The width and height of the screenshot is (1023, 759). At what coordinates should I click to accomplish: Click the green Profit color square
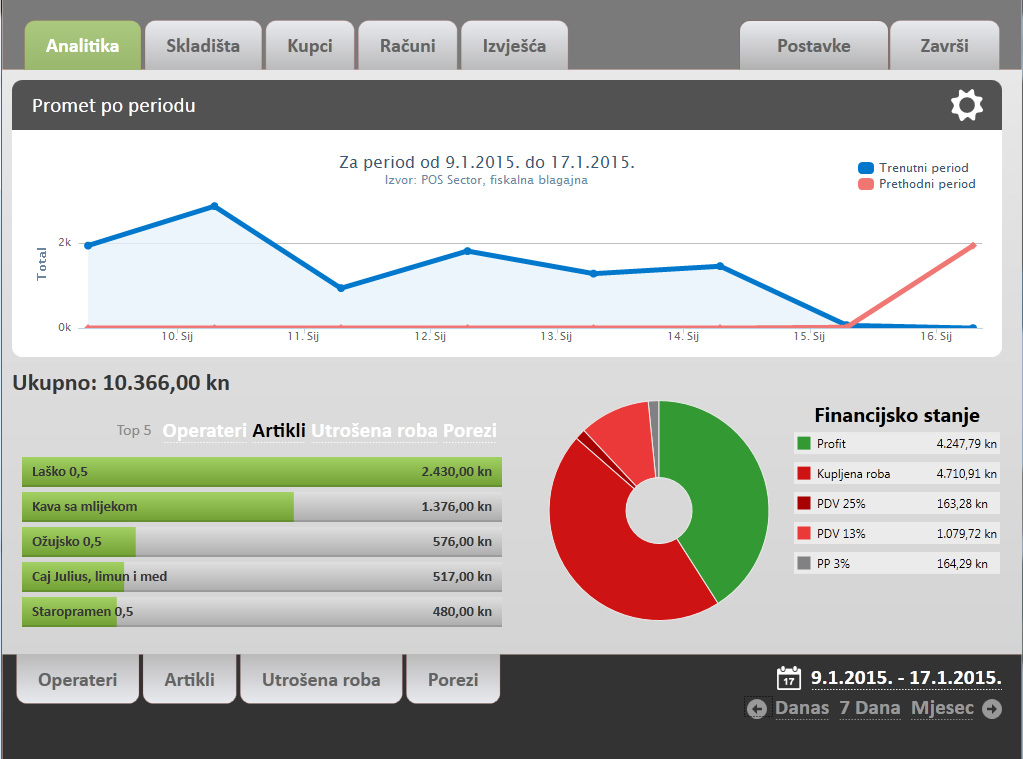click(804, 444)
